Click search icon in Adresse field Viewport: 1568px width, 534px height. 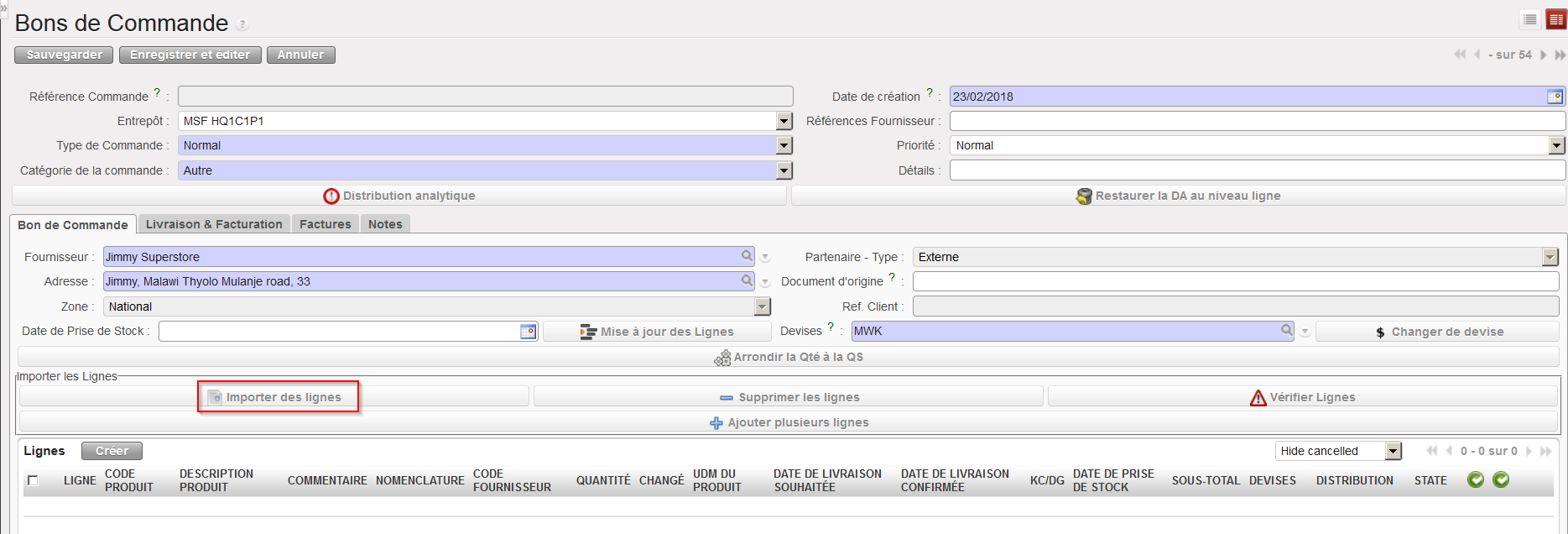click(747, 280)
